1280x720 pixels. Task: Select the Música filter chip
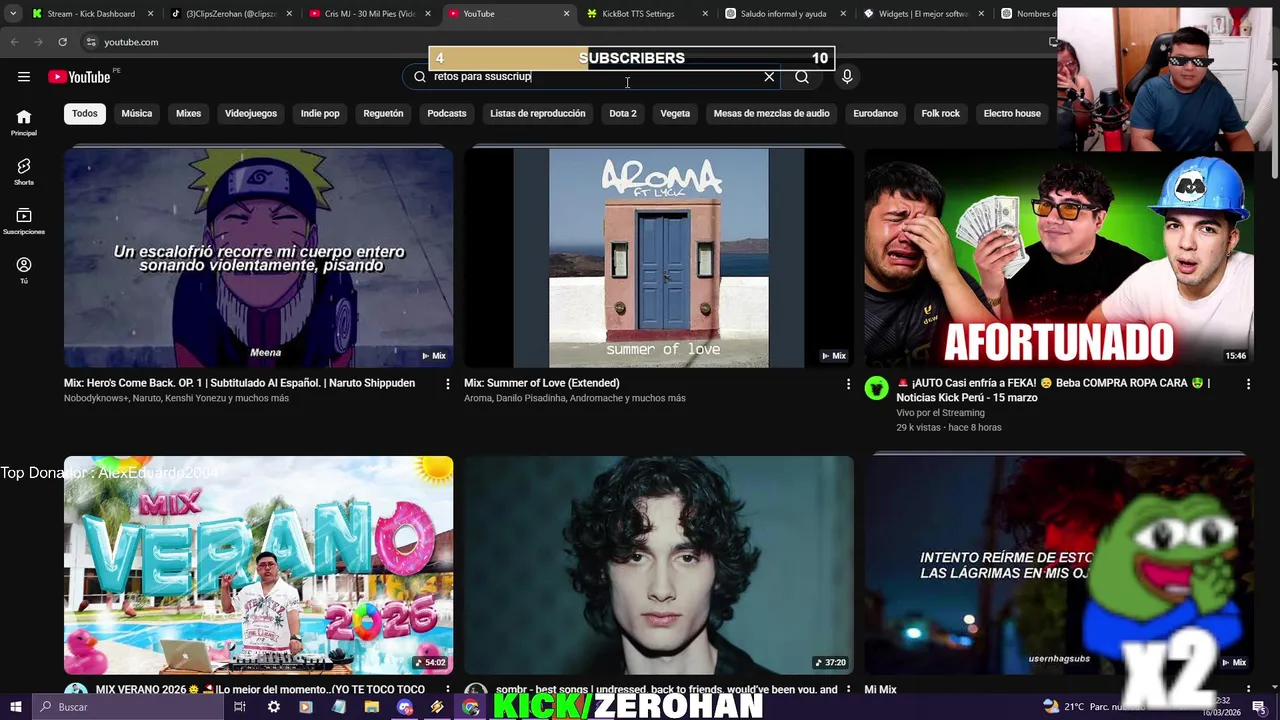[x=137, y=113]
